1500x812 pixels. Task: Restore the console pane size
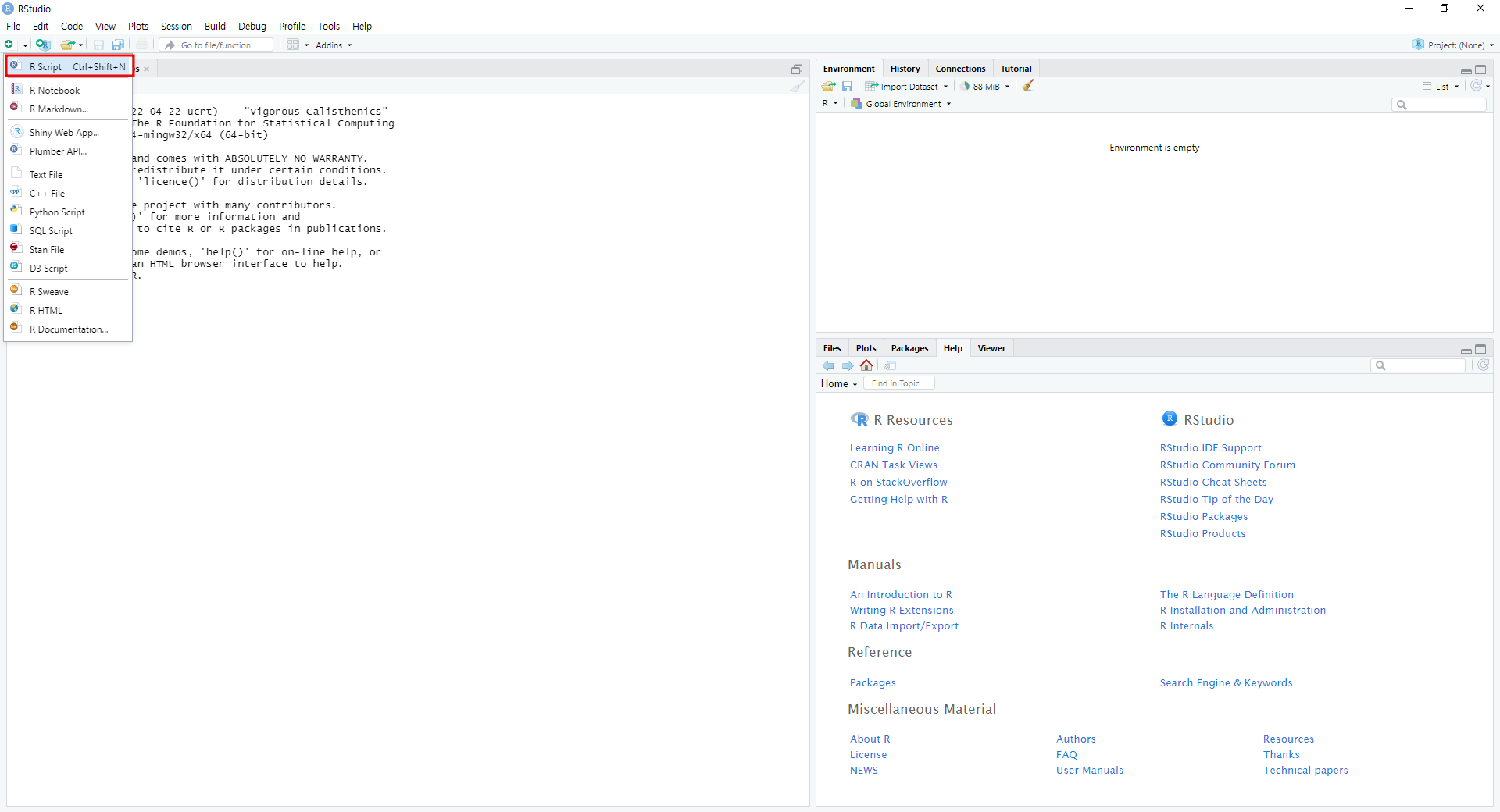tap(797, 69)
